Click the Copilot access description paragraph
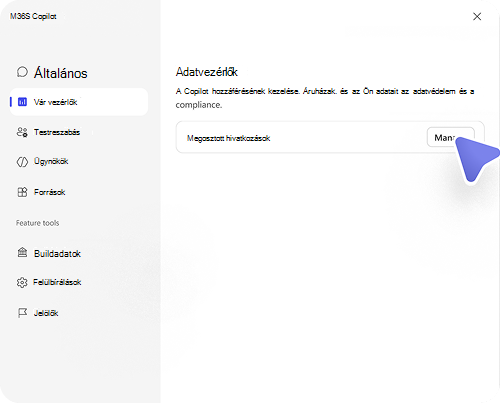Screen dimensions: 500x403 pos(325,98)
